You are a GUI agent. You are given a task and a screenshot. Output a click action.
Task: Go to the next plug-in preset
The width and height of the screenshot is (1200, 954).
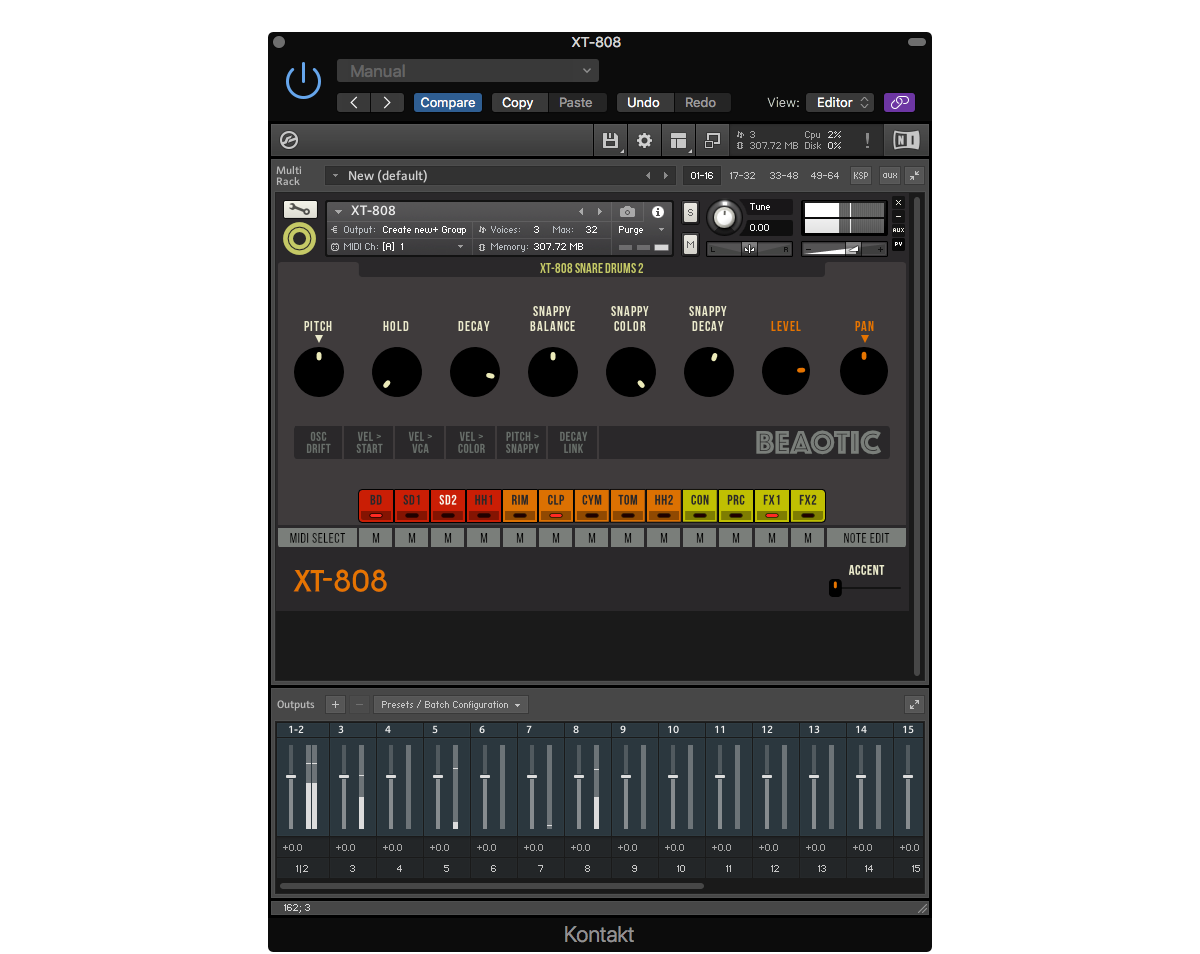click(x=387, y=103)
